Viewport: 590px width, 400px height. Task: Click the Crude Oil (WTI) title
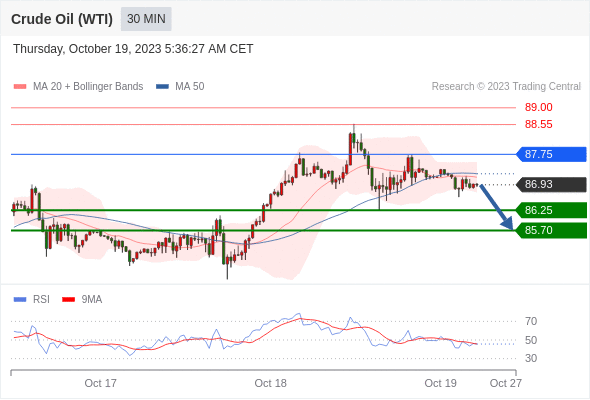(62, 19)
